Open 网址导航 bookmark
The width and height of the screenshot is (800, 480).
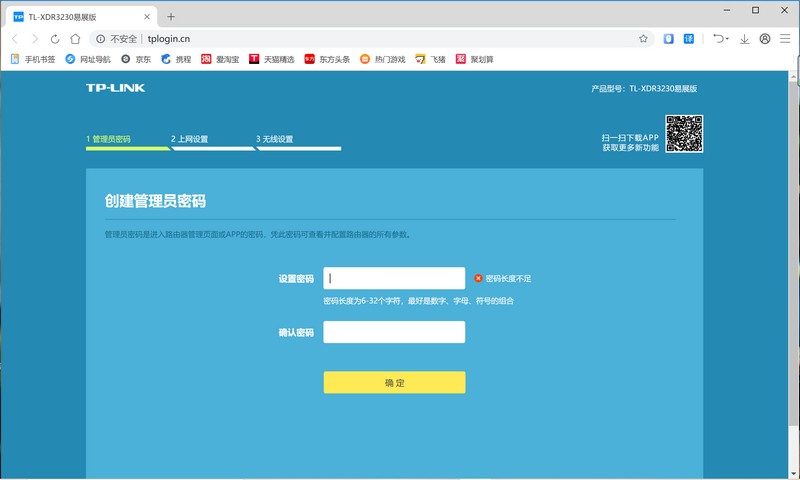click(x=88, y=59)
